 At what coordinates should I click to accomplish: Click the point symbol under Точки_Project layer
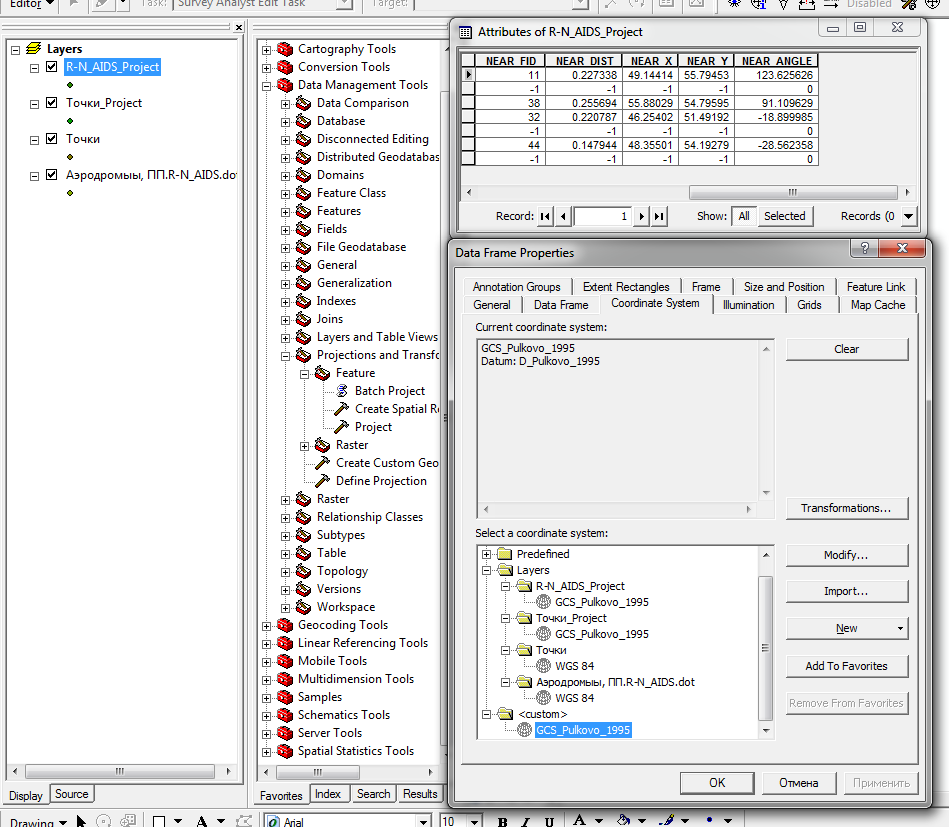pos(70,121)
